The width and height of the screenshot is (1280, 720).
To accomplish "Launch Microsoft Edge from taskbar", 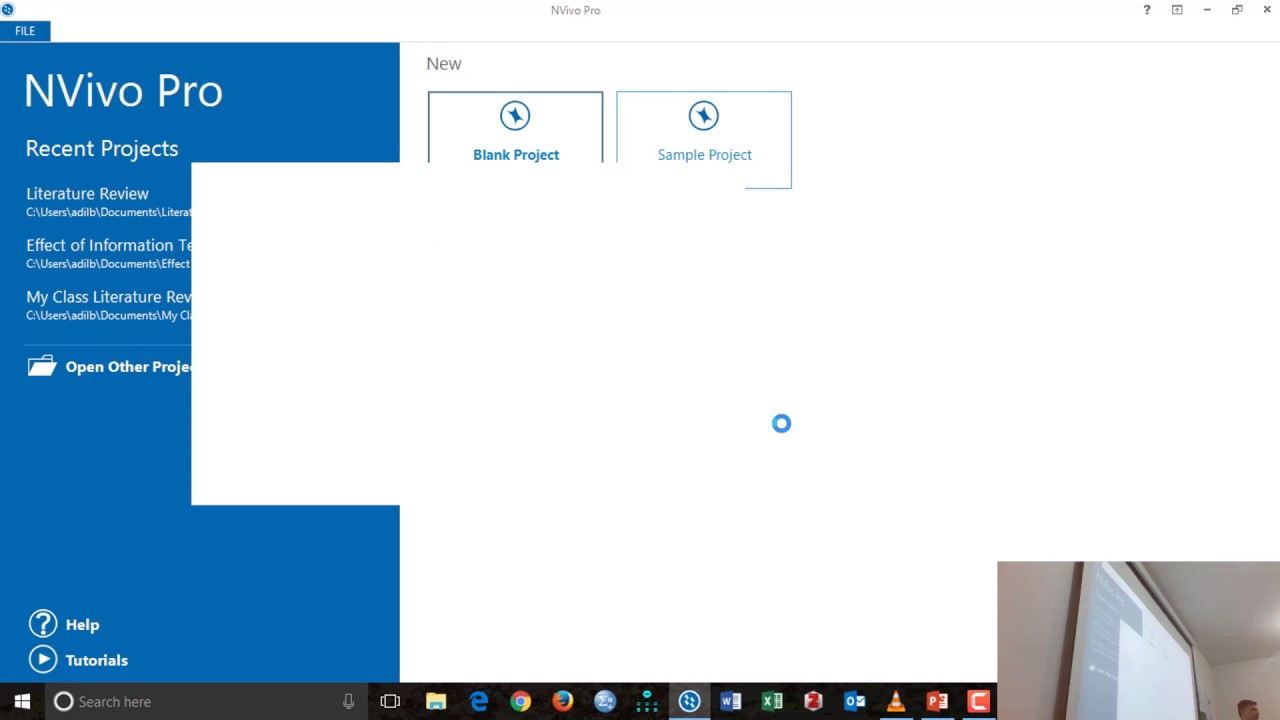I will click(479, 701).
